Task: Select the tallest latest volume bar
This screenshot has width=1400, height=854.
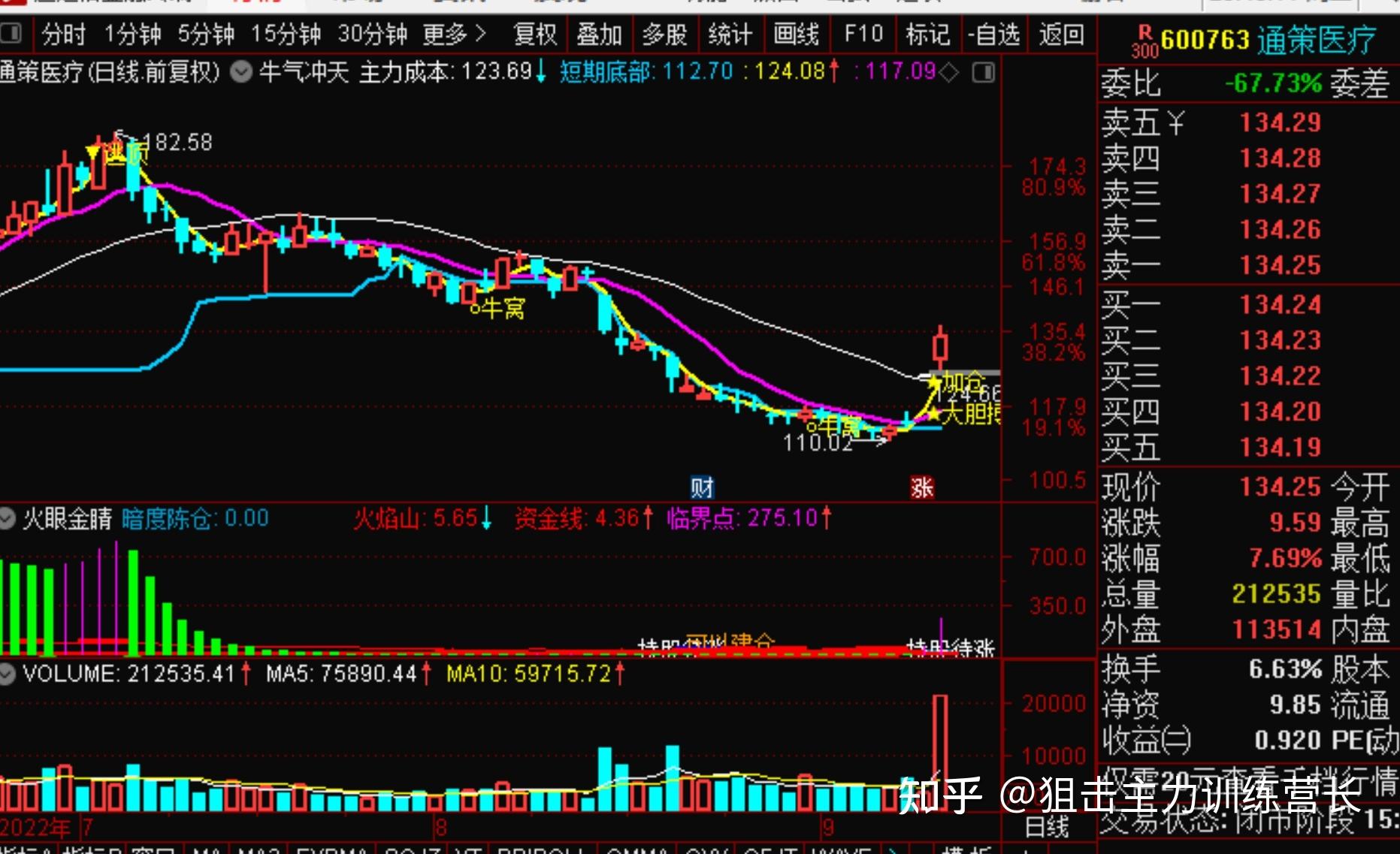Action: pos(940,753)
